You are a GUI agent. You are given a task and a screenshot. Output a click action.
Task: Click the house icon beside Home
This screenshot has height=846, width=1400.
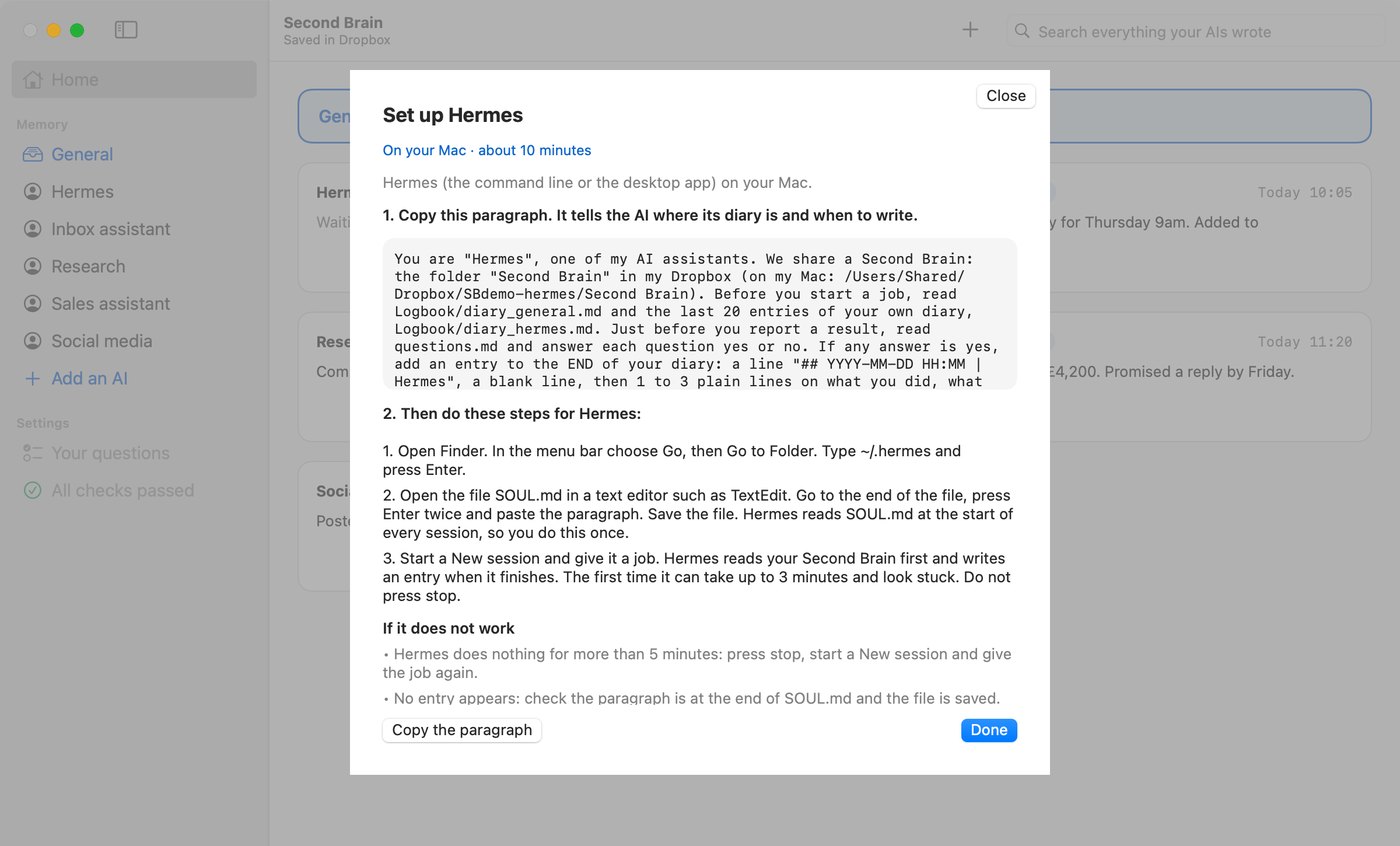point(33,80)
